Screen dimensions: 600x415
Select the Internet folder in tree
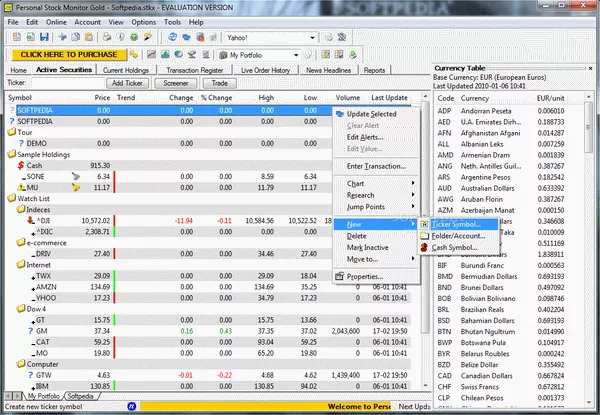pos(38,265)
